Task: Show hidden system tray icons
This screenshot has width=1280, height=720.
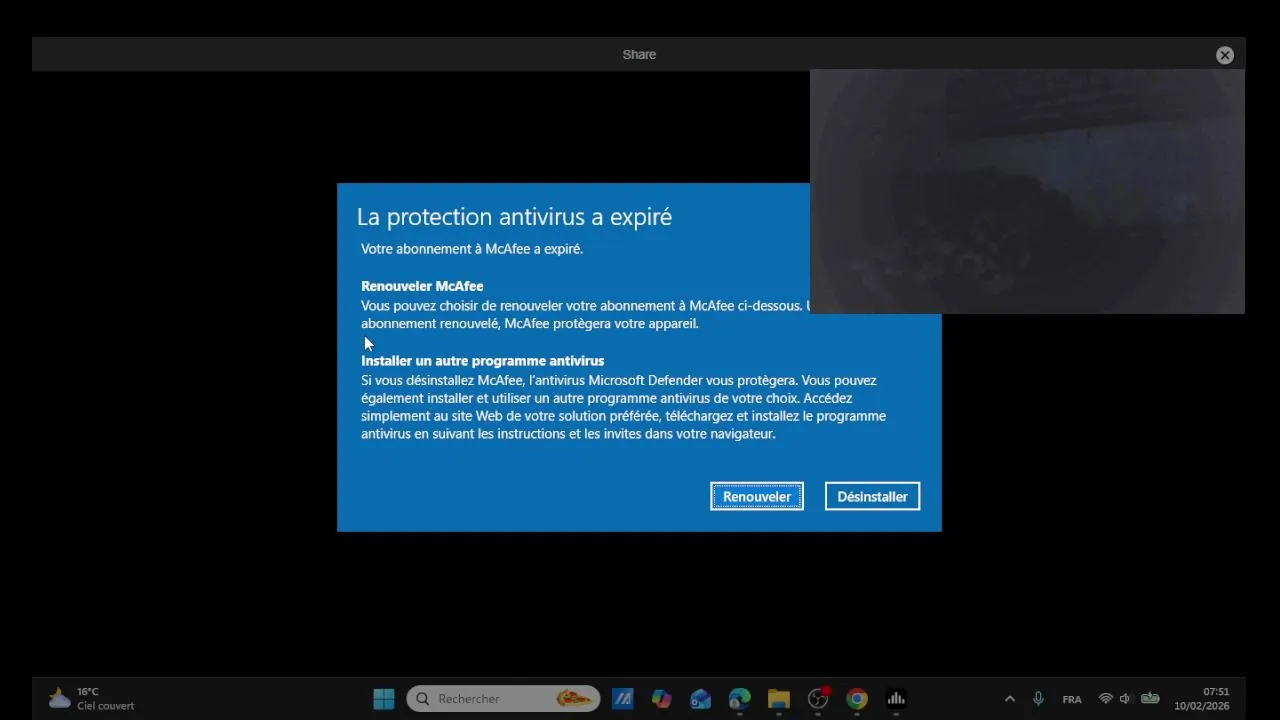Action: 1009,699
